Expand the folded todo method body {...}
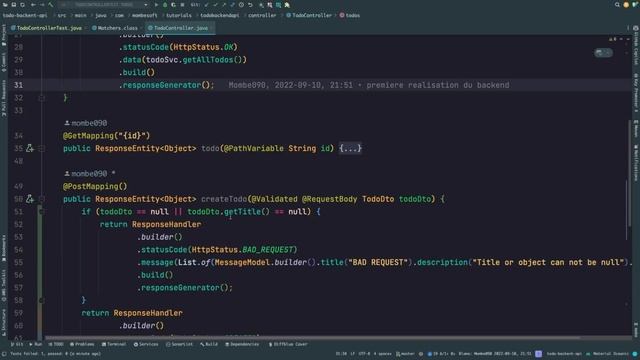Screen dimensions: 640x360 (x=350, y=148)
